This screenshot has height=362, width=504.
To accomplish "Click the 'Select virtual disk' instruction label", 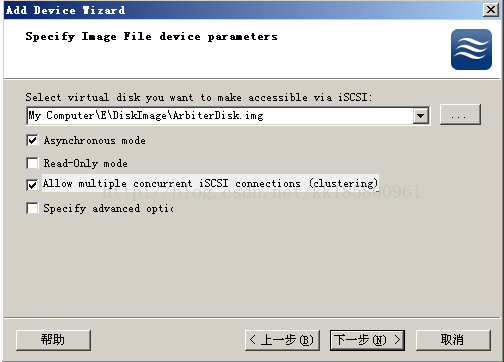I will [199, 97].
